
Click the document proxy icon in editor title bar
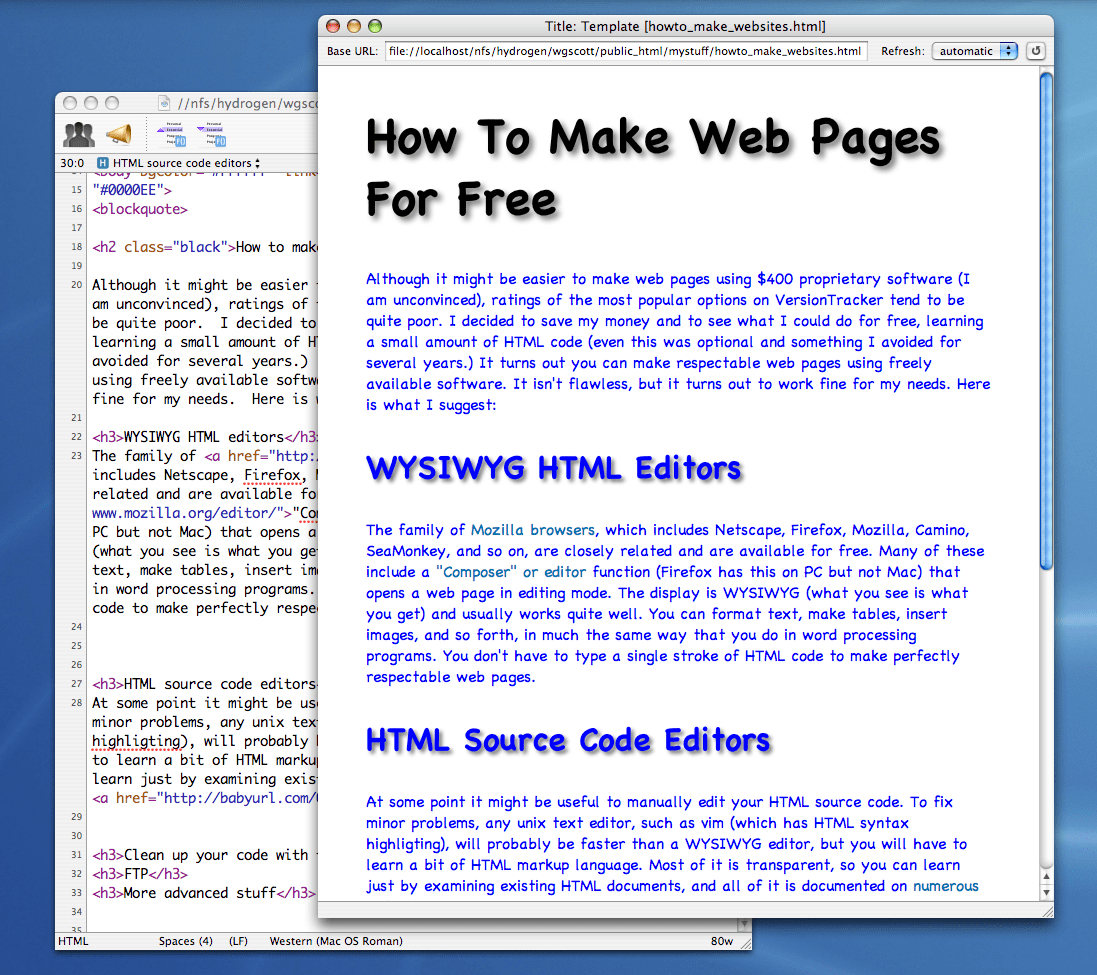[164, 104]
